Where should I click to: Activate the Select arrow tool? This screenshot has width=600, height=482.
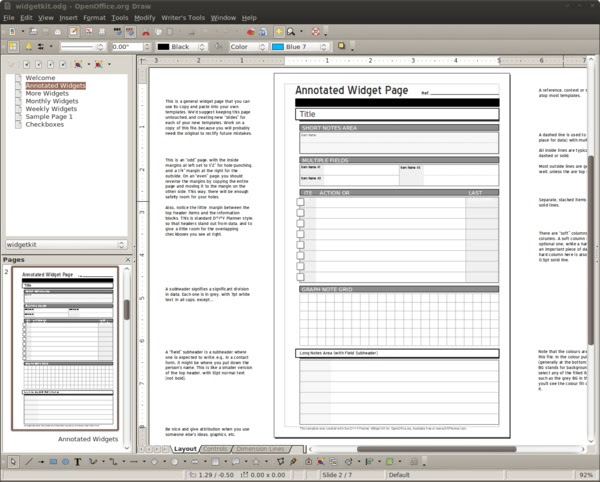click(x=13, y=462)
